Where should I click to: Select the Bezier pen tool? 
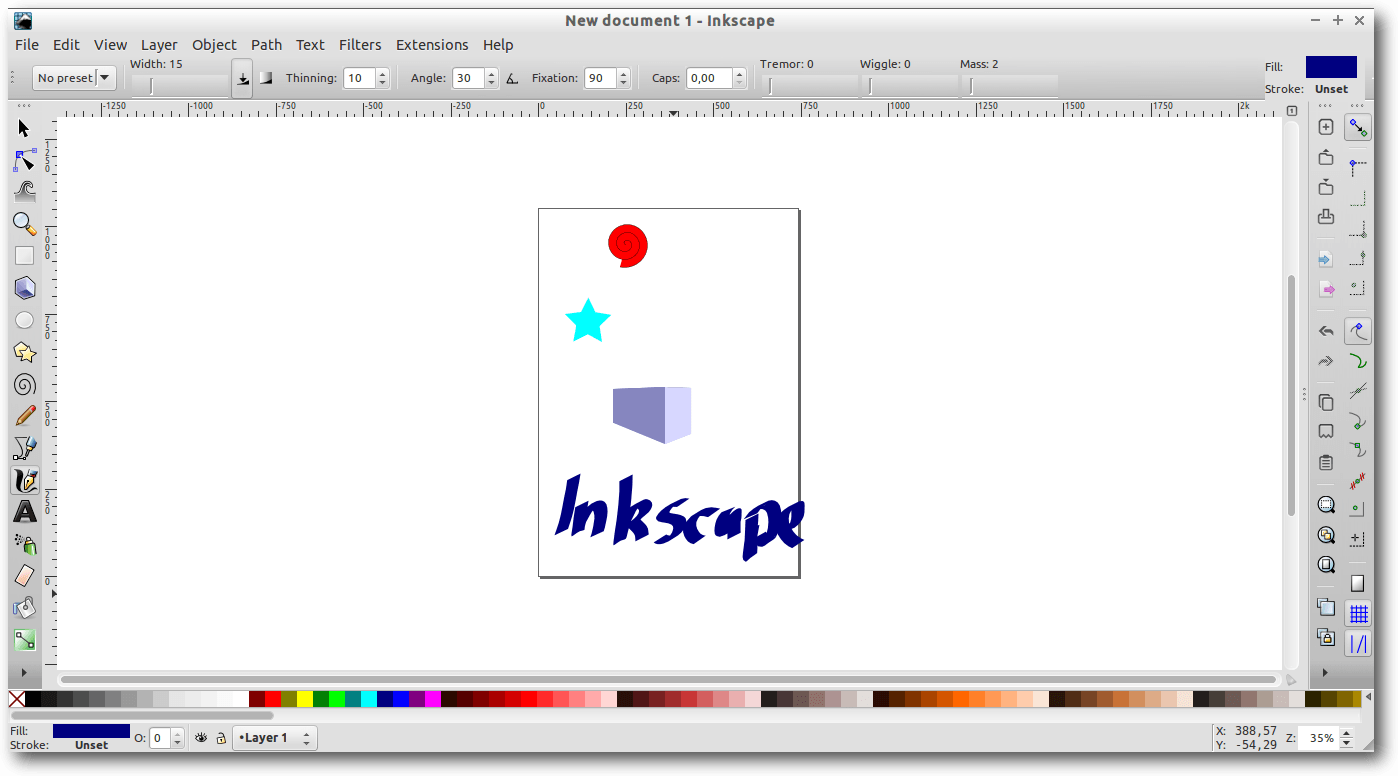coord(25,448)
